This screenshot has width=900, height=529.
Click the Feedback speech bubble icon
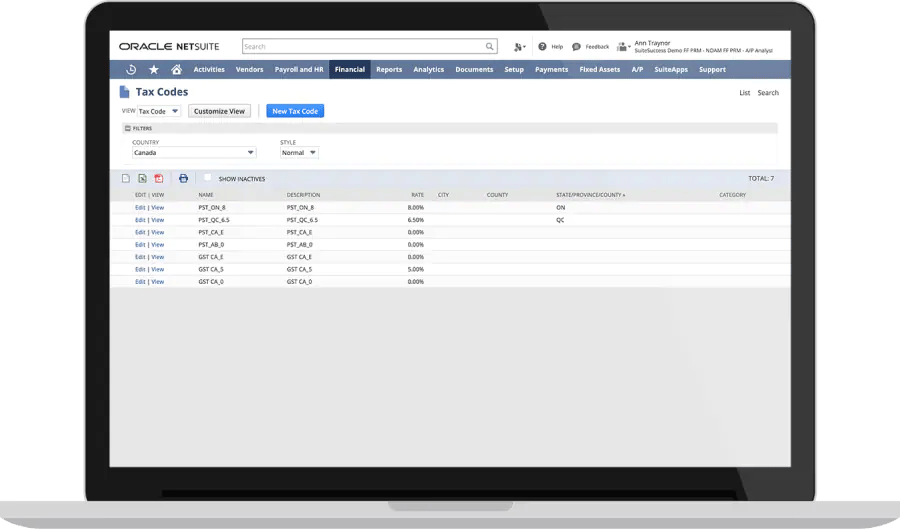(x=576, y=46)
